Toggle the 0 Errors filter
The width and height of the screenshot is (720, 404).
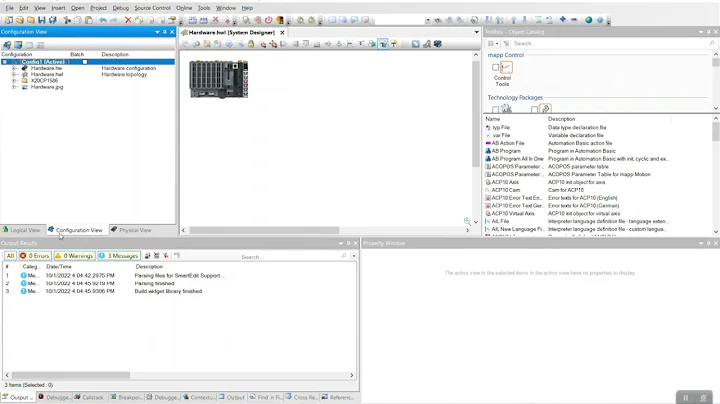click(x=35, y=256)
